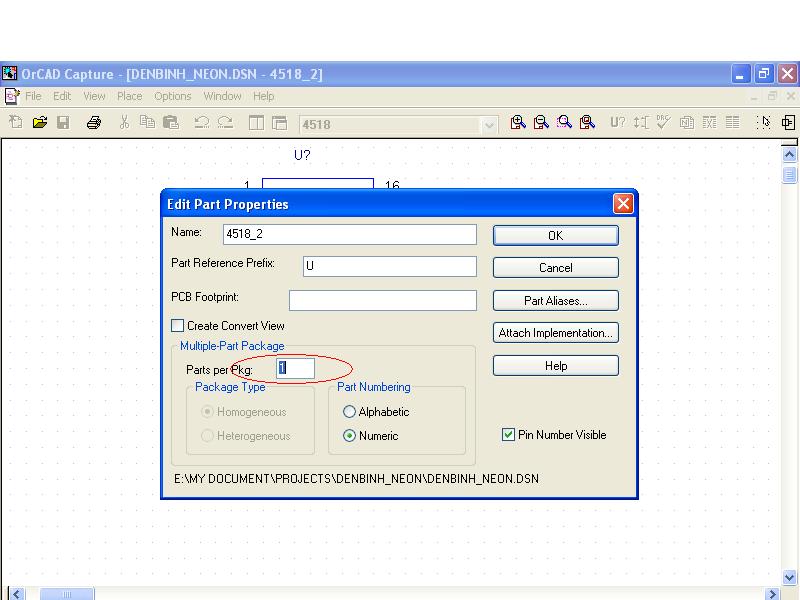Click the Snap to Grid pointer icon

click(x=764, y=122)
